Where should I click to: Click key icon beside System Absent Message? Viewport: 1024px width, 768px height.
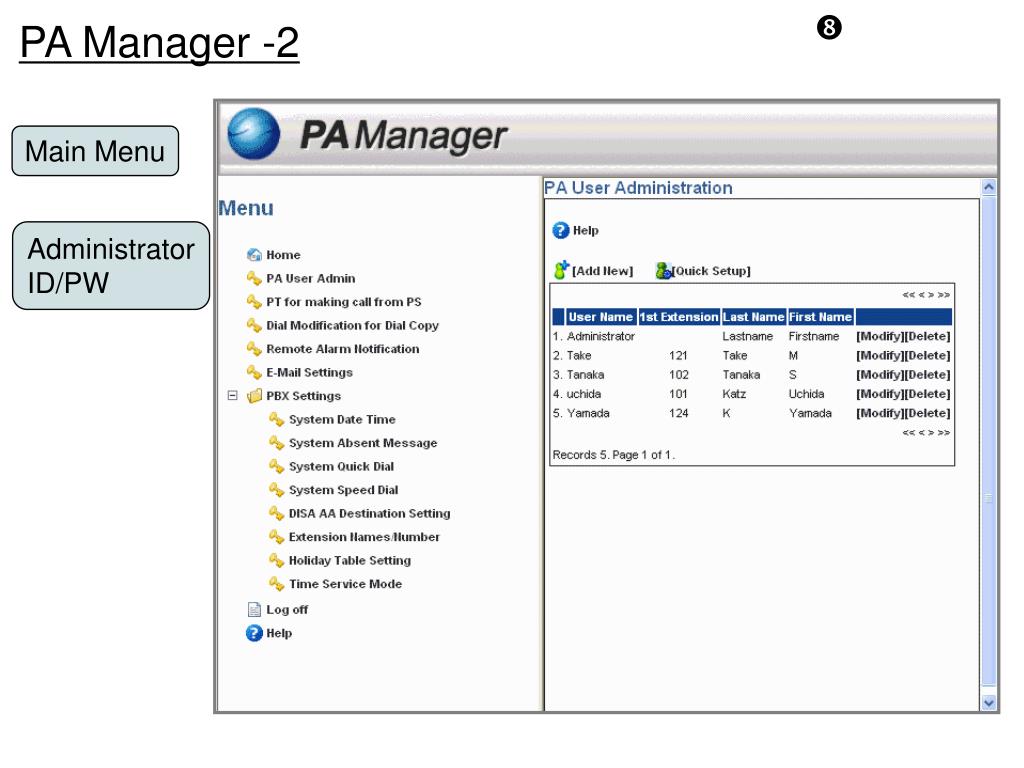[277, 443]
